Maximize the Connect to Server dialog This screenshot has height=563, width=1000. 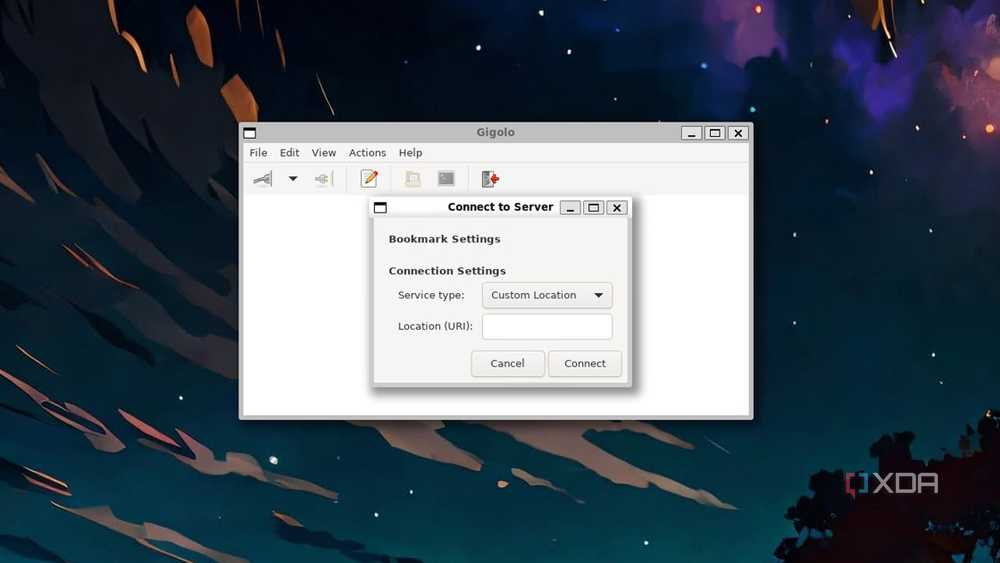pyautogui.click(x=594, y=208)
